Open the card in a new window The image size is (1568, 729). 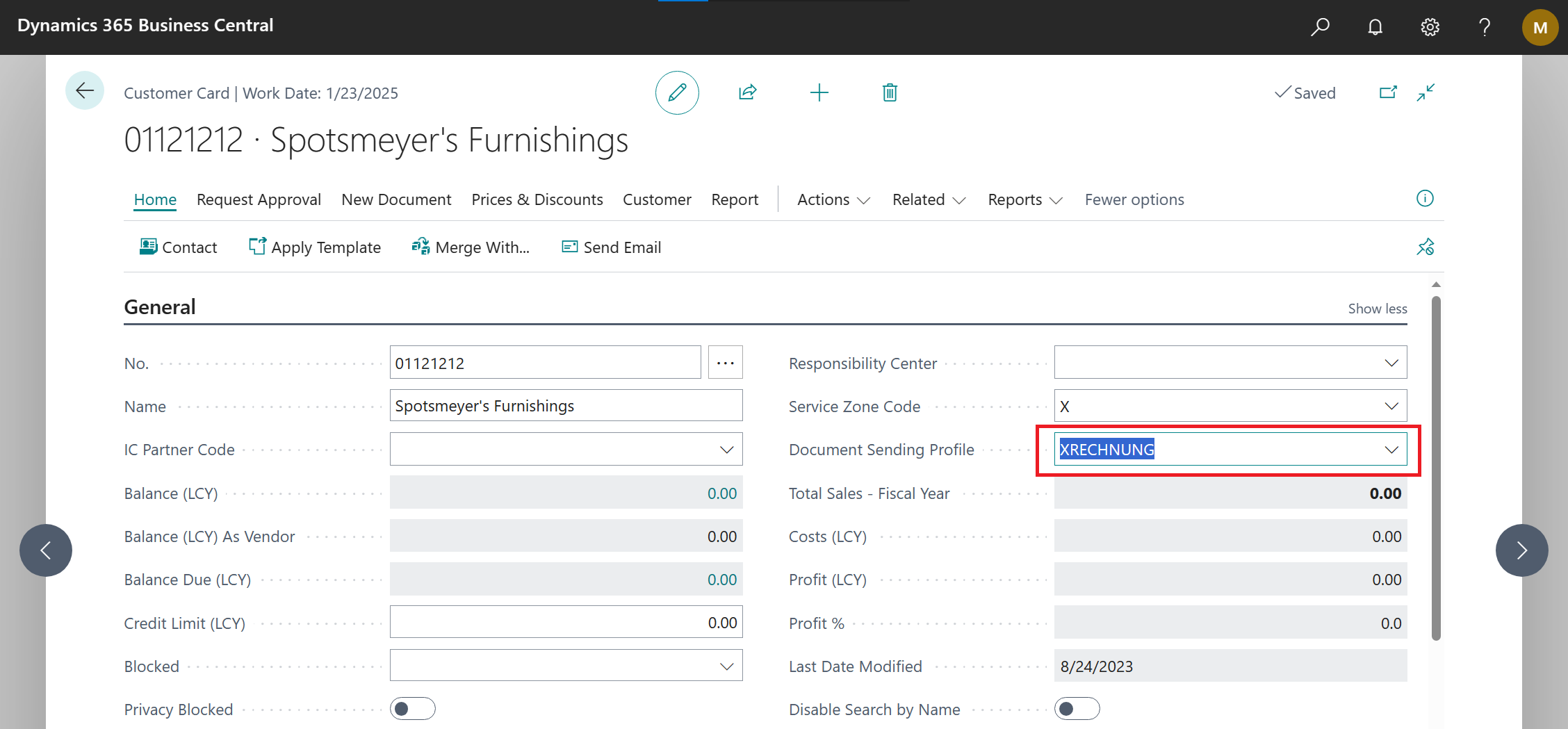(x=1388, y=92)
